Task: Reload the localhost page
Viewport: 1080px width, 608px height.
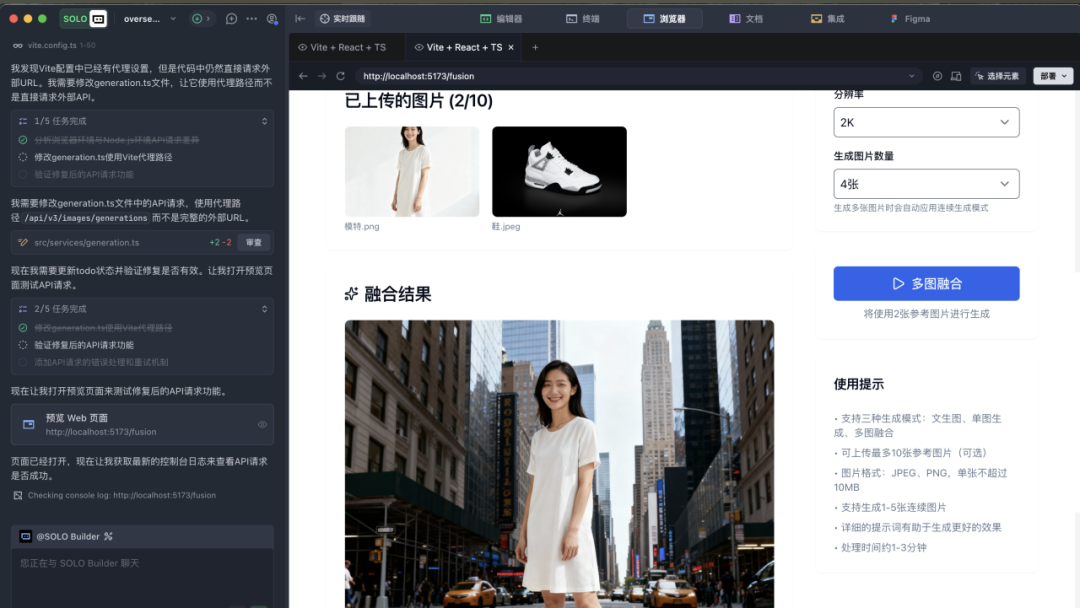Action: [x=340, y=76]
